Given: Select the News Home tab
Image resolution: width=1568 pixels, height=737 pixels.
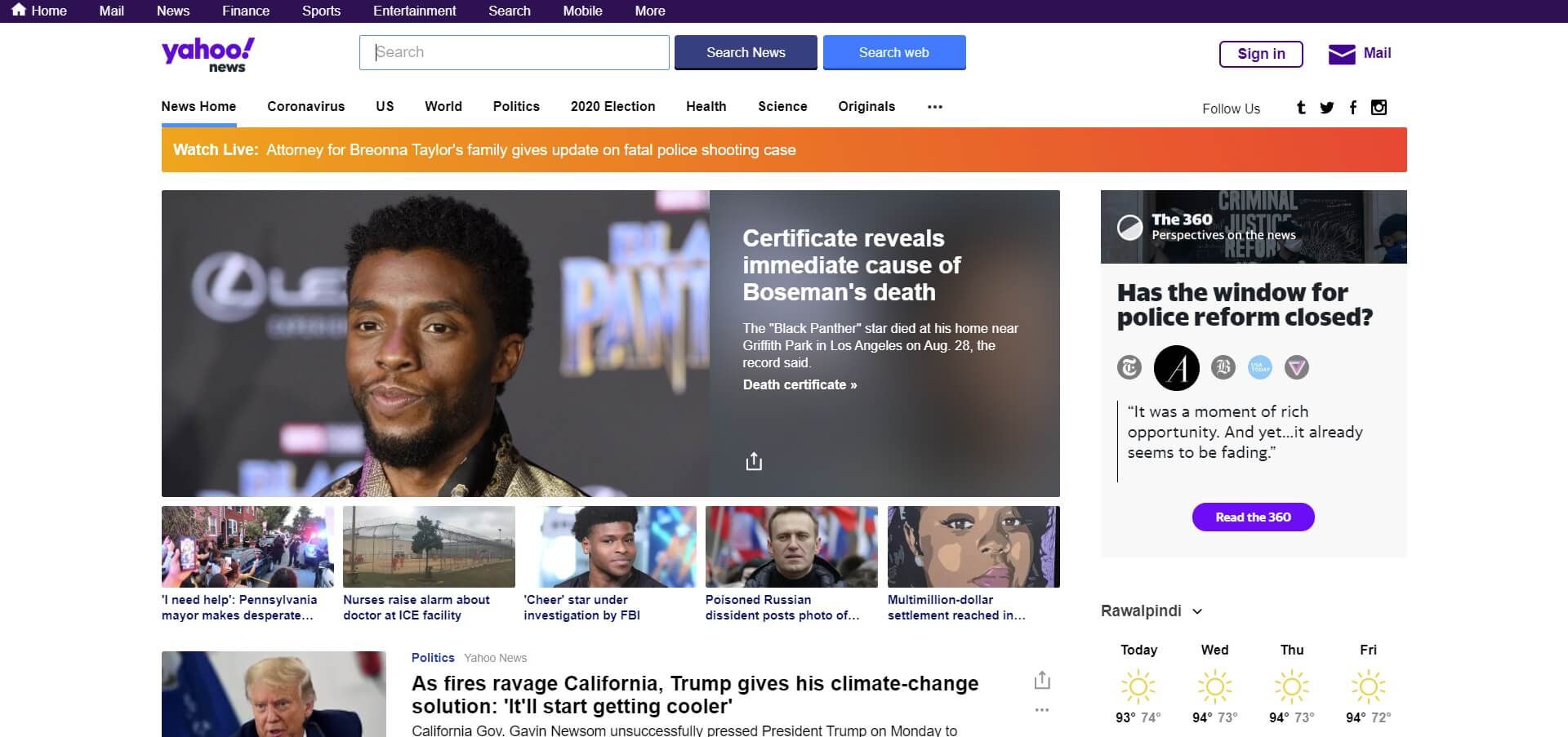Looking at the screenshot, I should coord(198,107).
